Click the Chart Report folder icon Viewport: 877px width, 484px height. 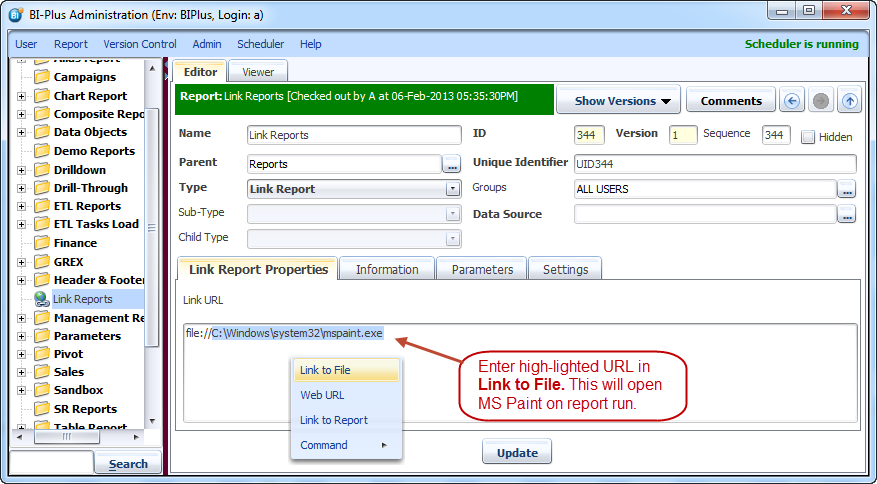[x=41, y=96]
